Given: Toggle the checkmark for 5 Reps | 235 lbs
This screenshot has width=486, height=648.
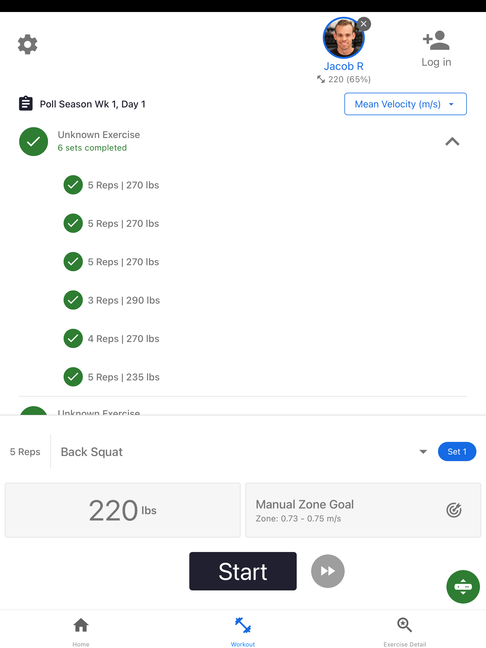Looking at the screenshot, I should pyautogui.click(x=73, y=377).
